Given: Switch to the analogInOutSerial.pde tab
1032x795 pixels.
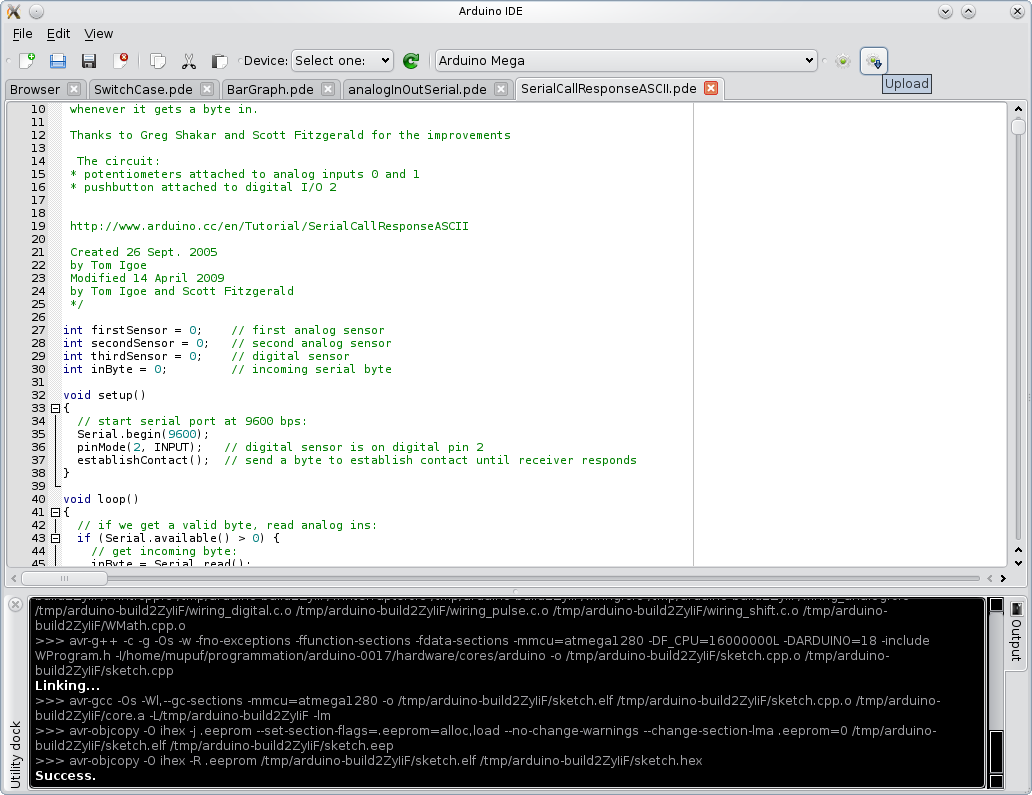Looking at the screenshot, I should click(x=417, y=90).
